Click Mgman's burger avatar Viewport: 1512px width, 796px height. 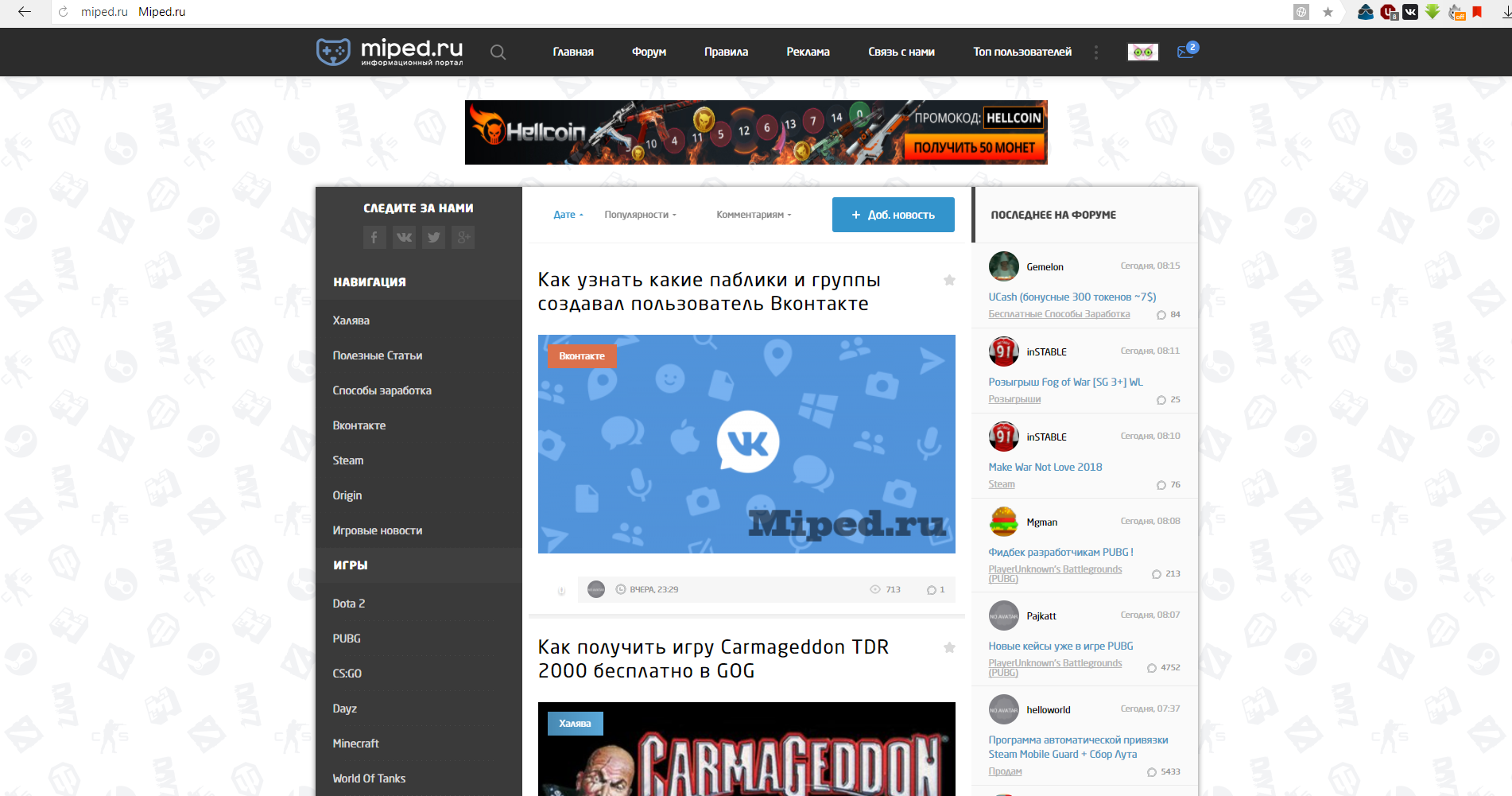click(x=1003, y=522)
